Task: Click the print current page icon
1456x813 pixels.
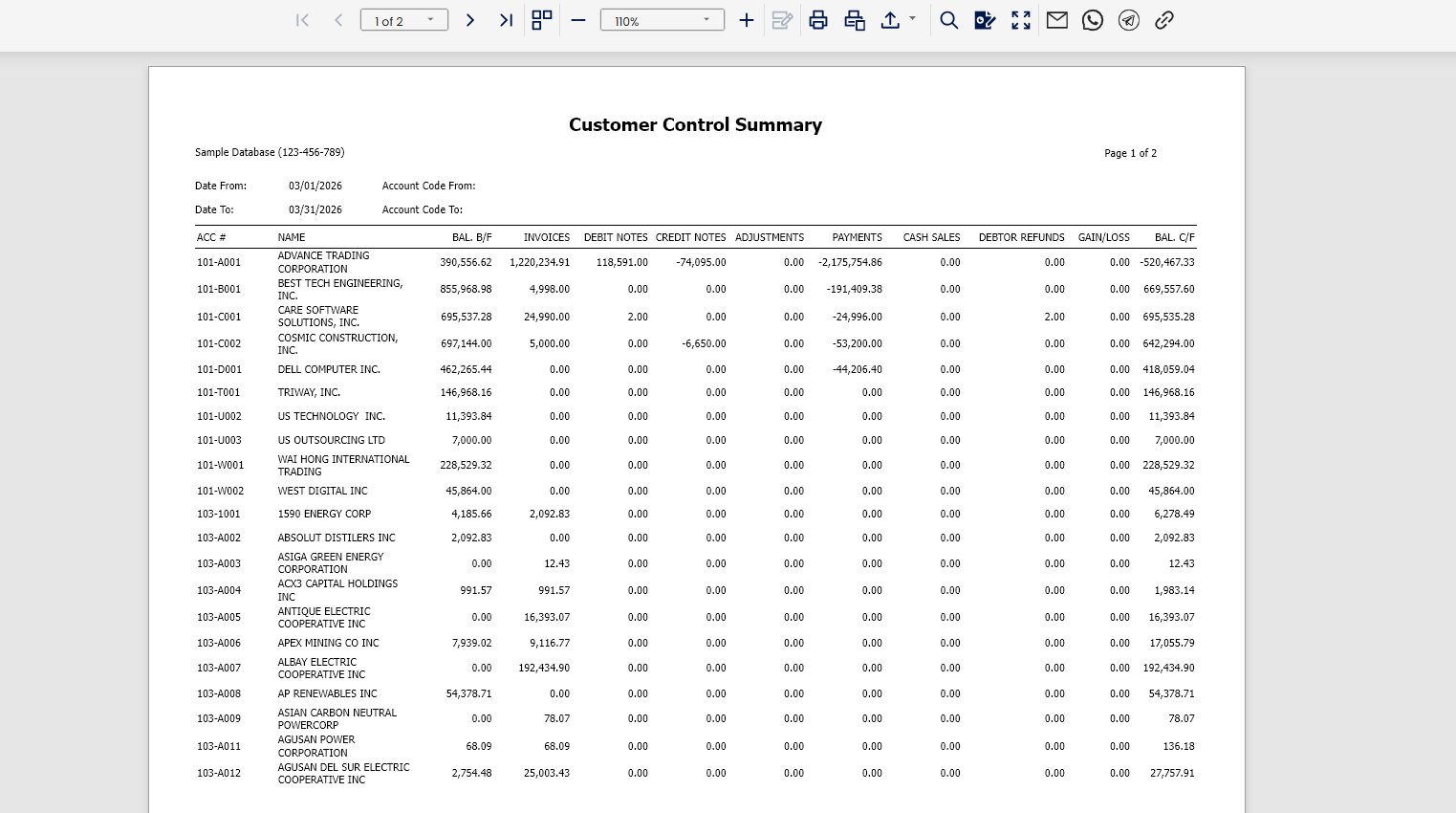Action: (855, 20)
